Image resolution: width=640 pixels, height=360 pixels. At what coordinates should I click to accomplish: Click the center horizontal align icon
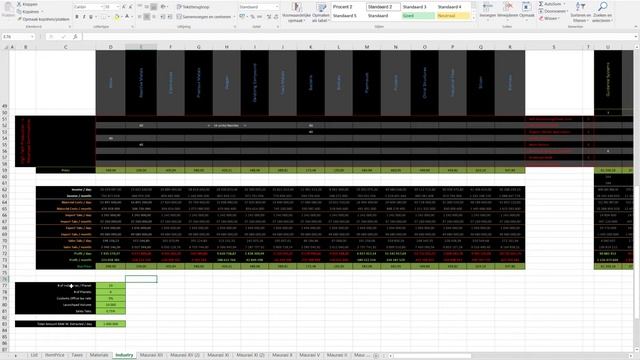(x=146, y=17)
